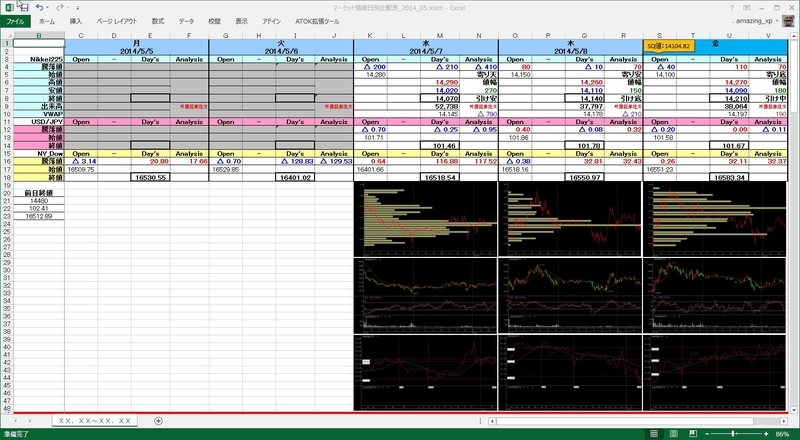Click the next sheet navigation arrow
This screenshot has width=800, height=440.
30,421
